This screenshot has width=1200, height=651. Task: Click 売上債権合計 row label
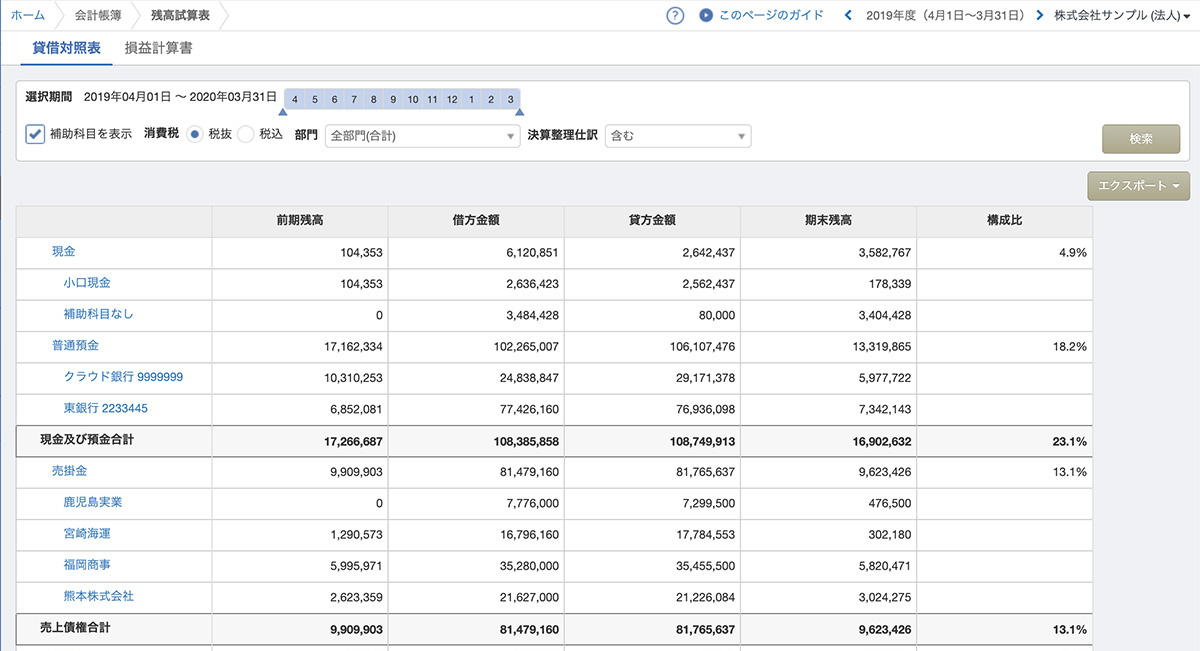tap(75, 629)
